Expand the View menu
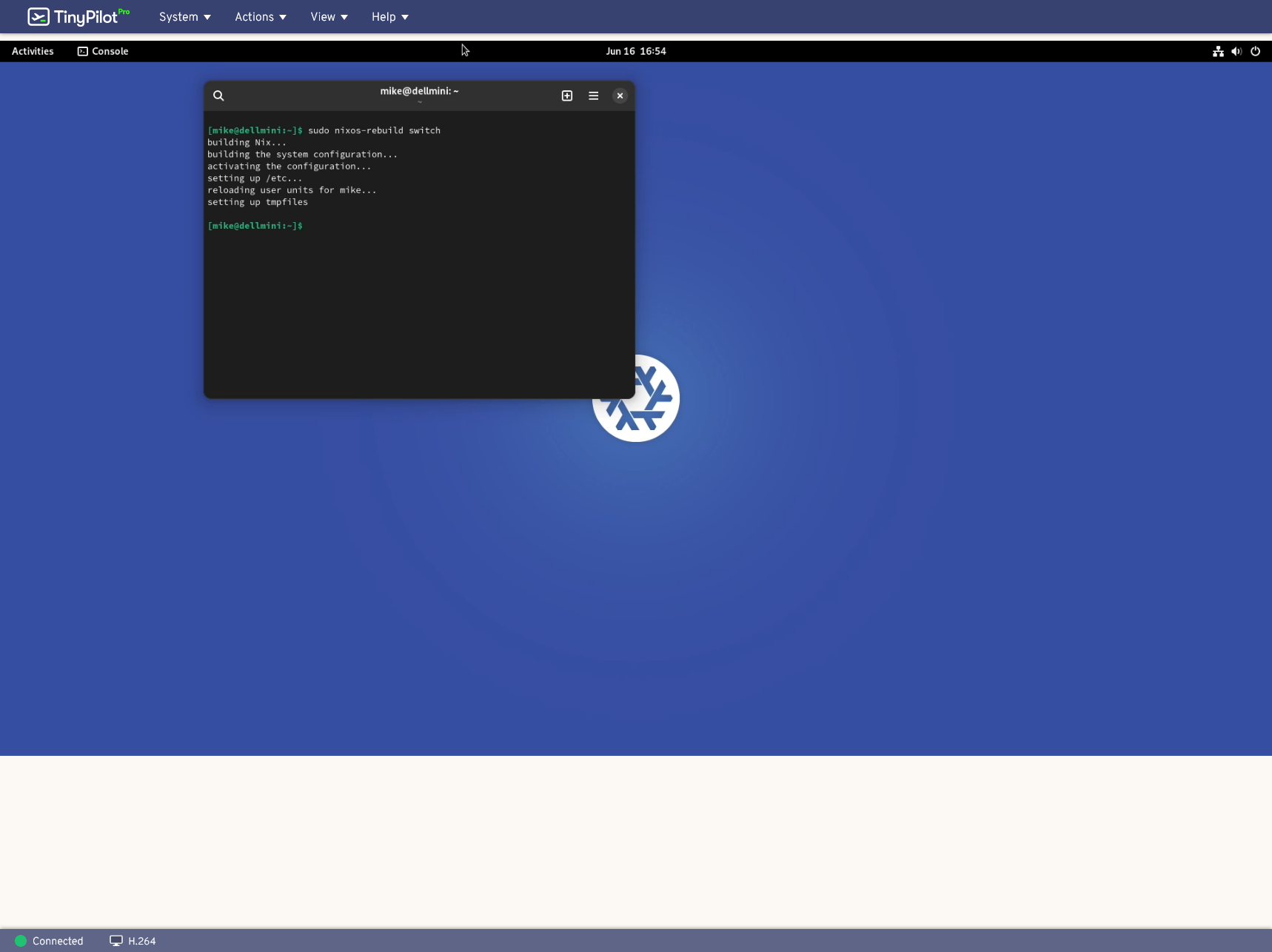1272x952 pixels. click(x=329, y=17)
